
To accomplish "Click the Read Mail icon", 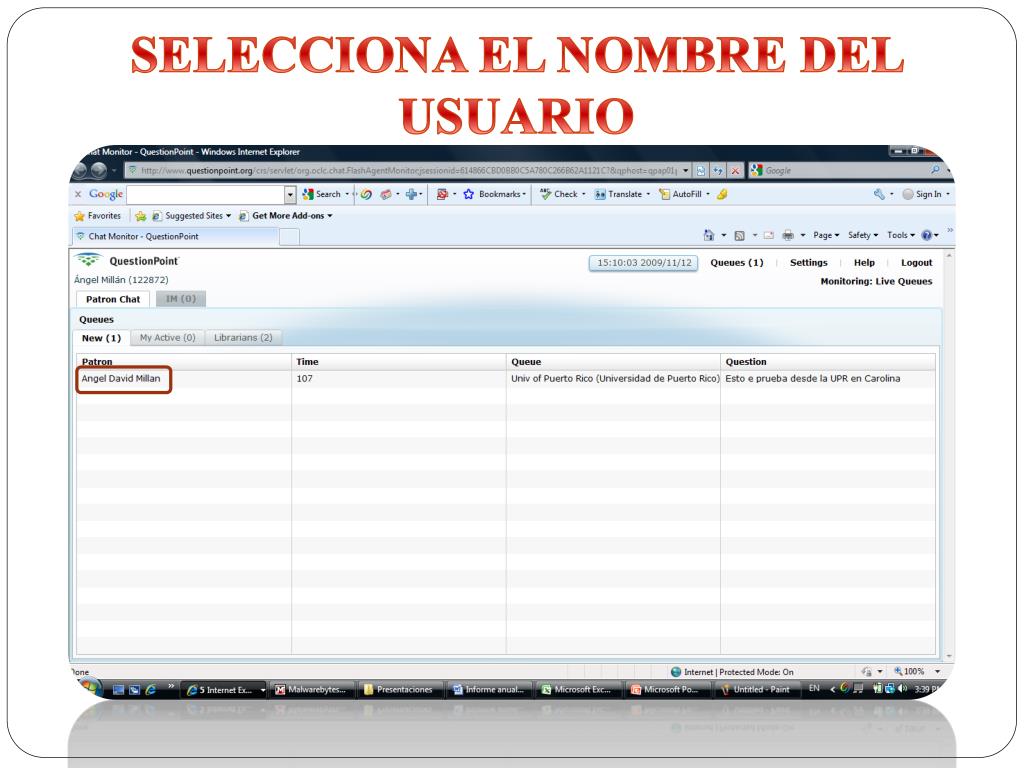I will point(769,235).
